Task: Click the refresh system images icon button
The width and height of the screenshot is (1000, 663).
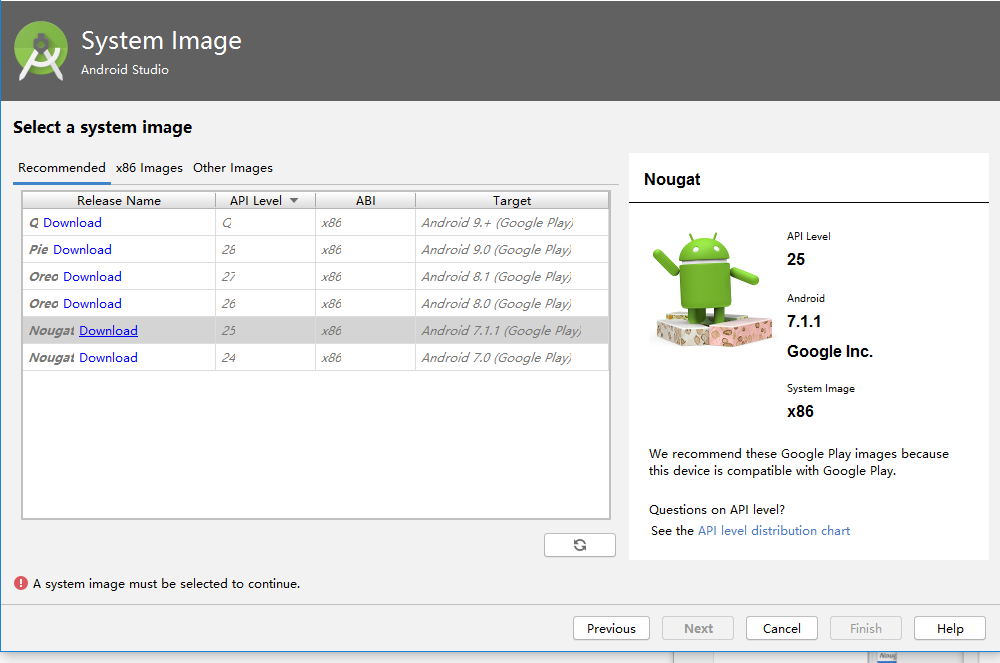Action: point(580,545)
